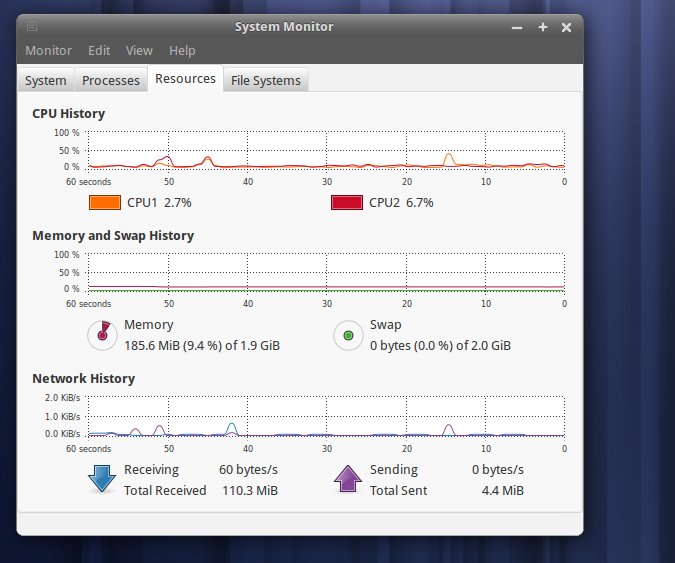Click the CPU History graph area
Screen dimensions: 675x563
point(326,150)
